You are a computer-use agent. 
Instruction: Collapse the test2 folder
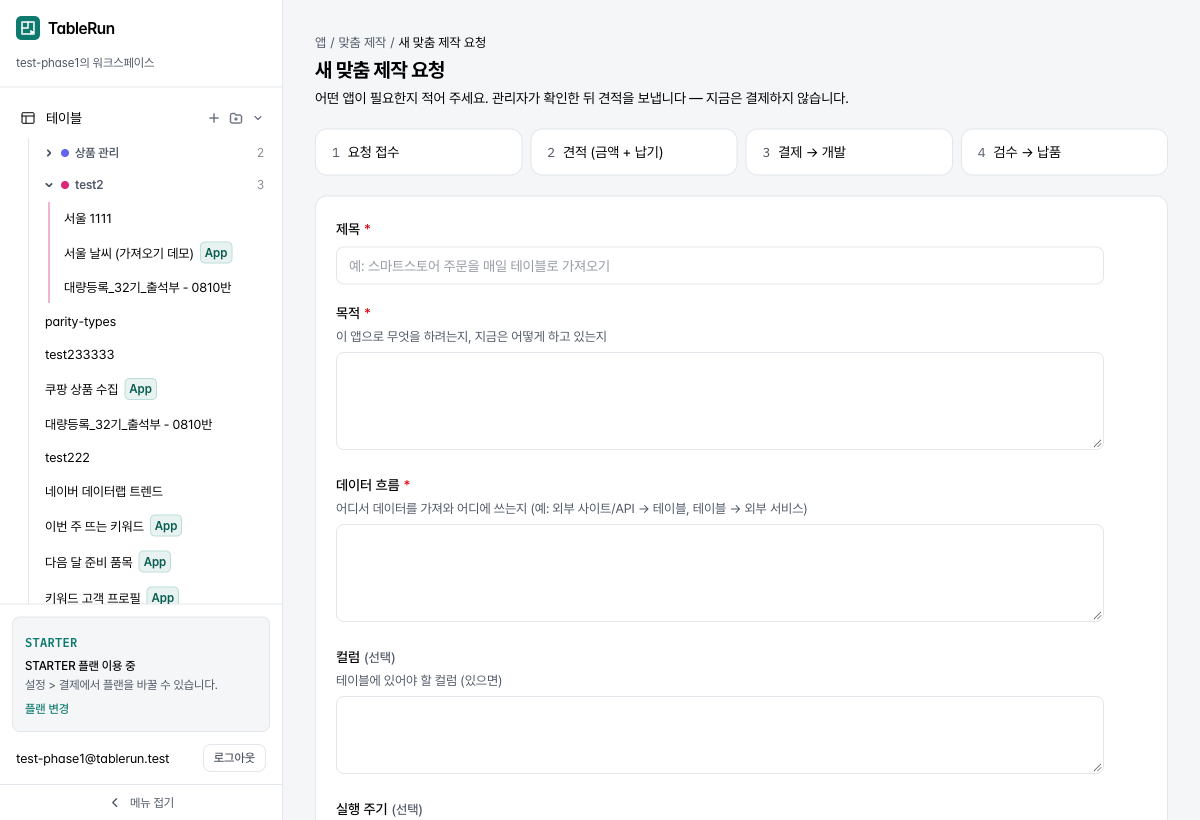click(x=49, y=185)
